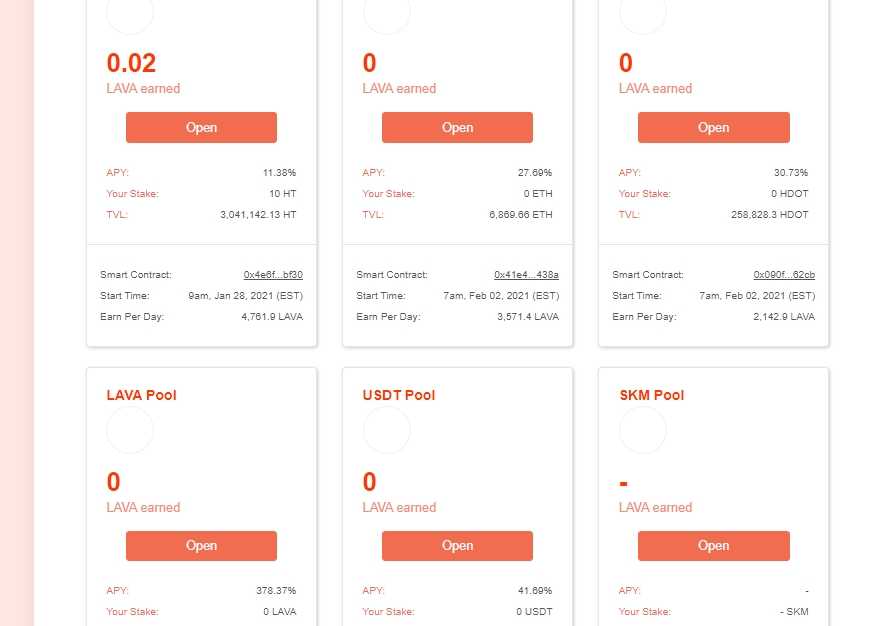The width and height of the screenshot is (890, 626).
Task: Click the circular icon atop the HT pool card
Action: coord(130,14)
